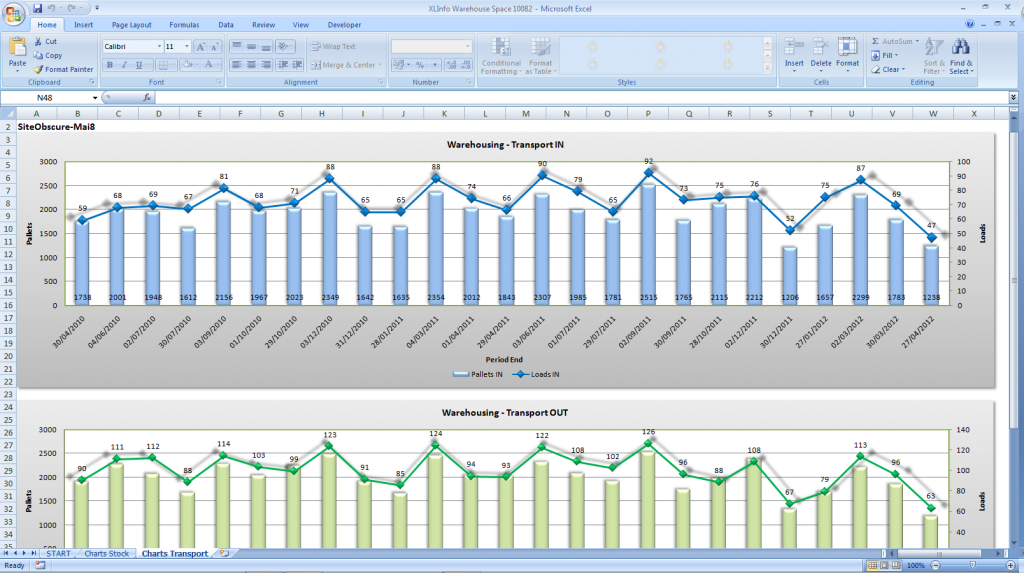The image size is (1024, 573).
Task: Click the Insert Function fx icon
Action: 147,98
